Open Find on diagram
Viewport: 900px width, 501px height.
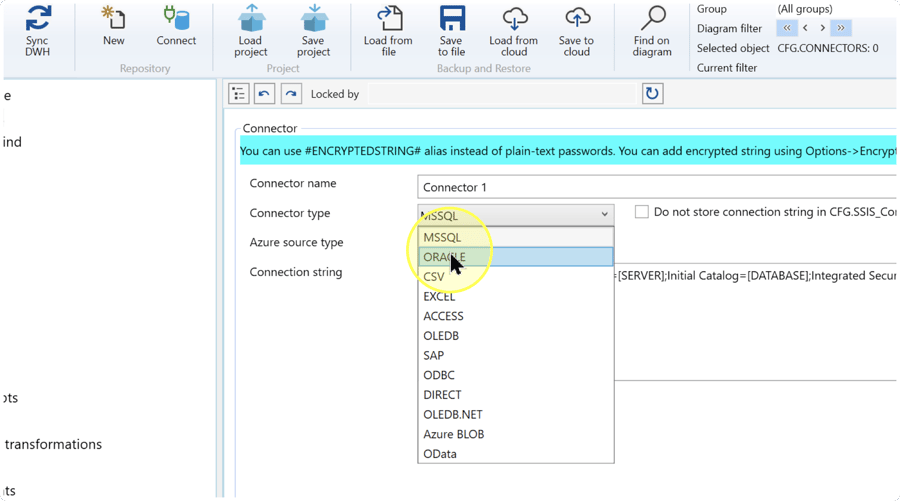652,32
